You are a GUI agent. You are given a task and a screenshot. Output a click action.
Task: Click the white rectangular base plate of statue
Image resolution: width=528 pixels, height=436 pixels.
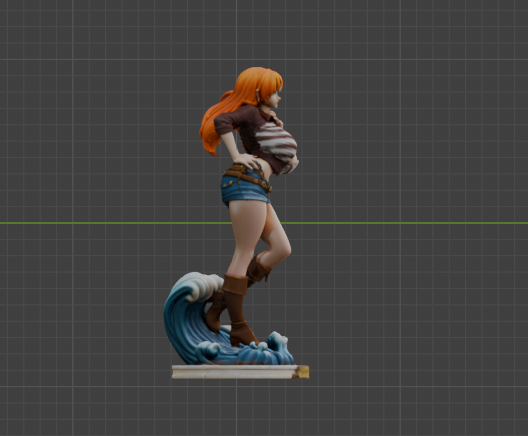click(x=240, y=372)
